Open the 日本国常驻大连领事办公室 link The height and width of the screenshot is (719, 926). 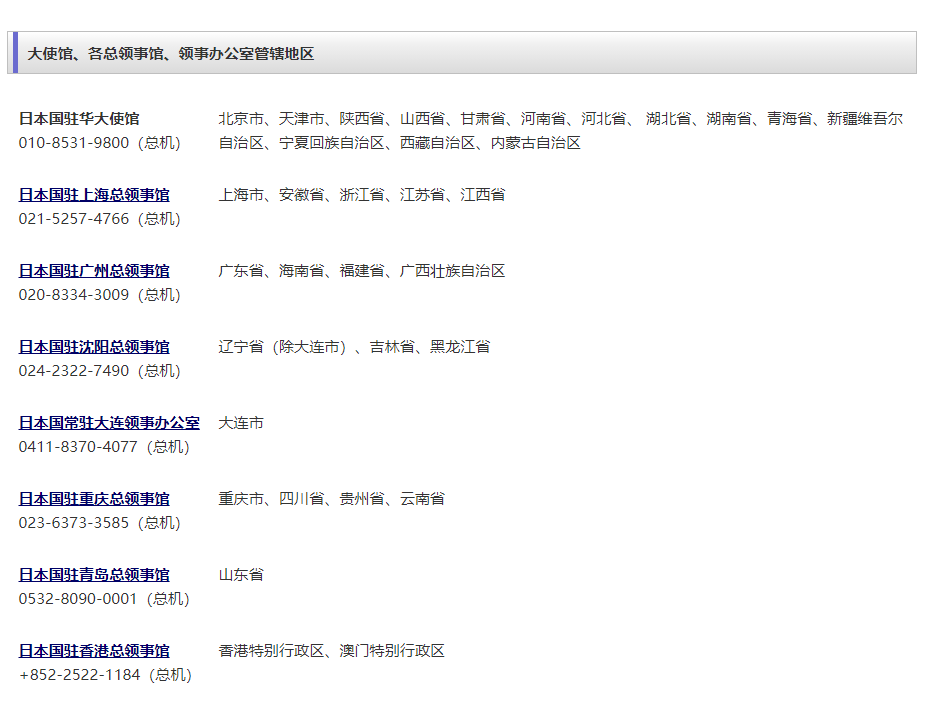click(x=109, y=423)
